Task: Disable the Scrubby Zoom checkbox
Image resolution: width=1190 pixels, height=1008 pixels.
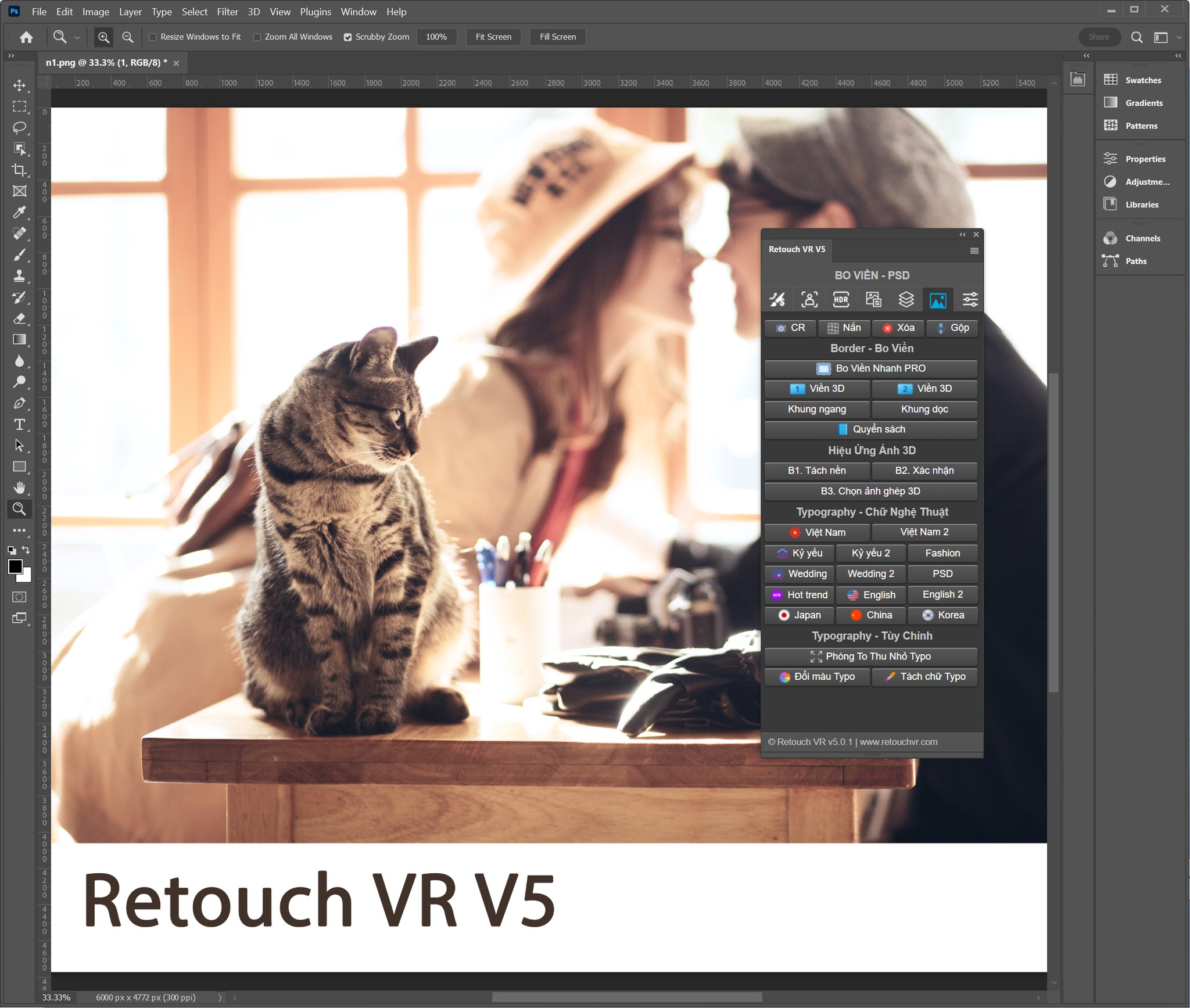Action: 347,37
